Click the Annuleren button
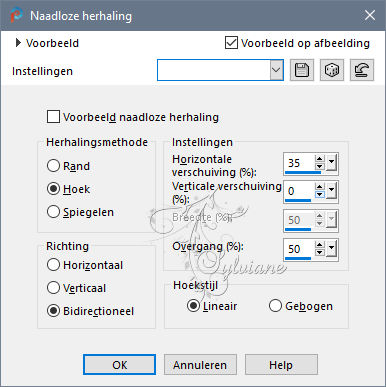The height and width of the screenshot is (387, 386). pos(200,365)
